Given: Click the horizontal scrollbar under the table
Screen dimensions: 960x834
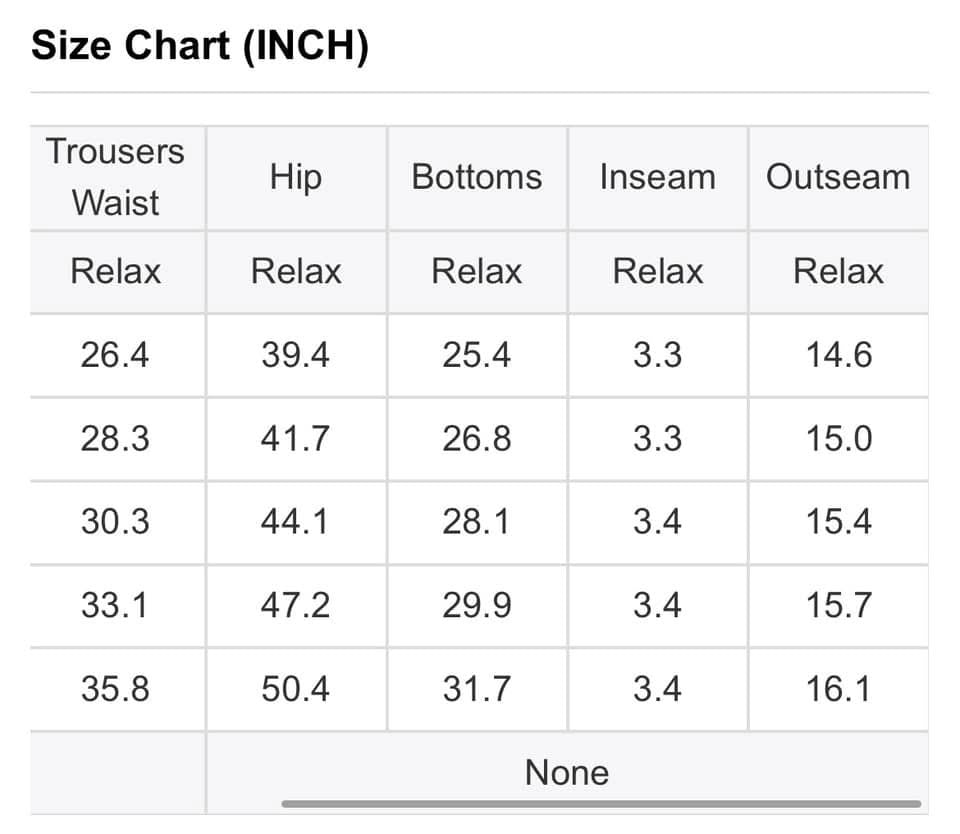Looking at the screenshot, I should coord(600,803).
